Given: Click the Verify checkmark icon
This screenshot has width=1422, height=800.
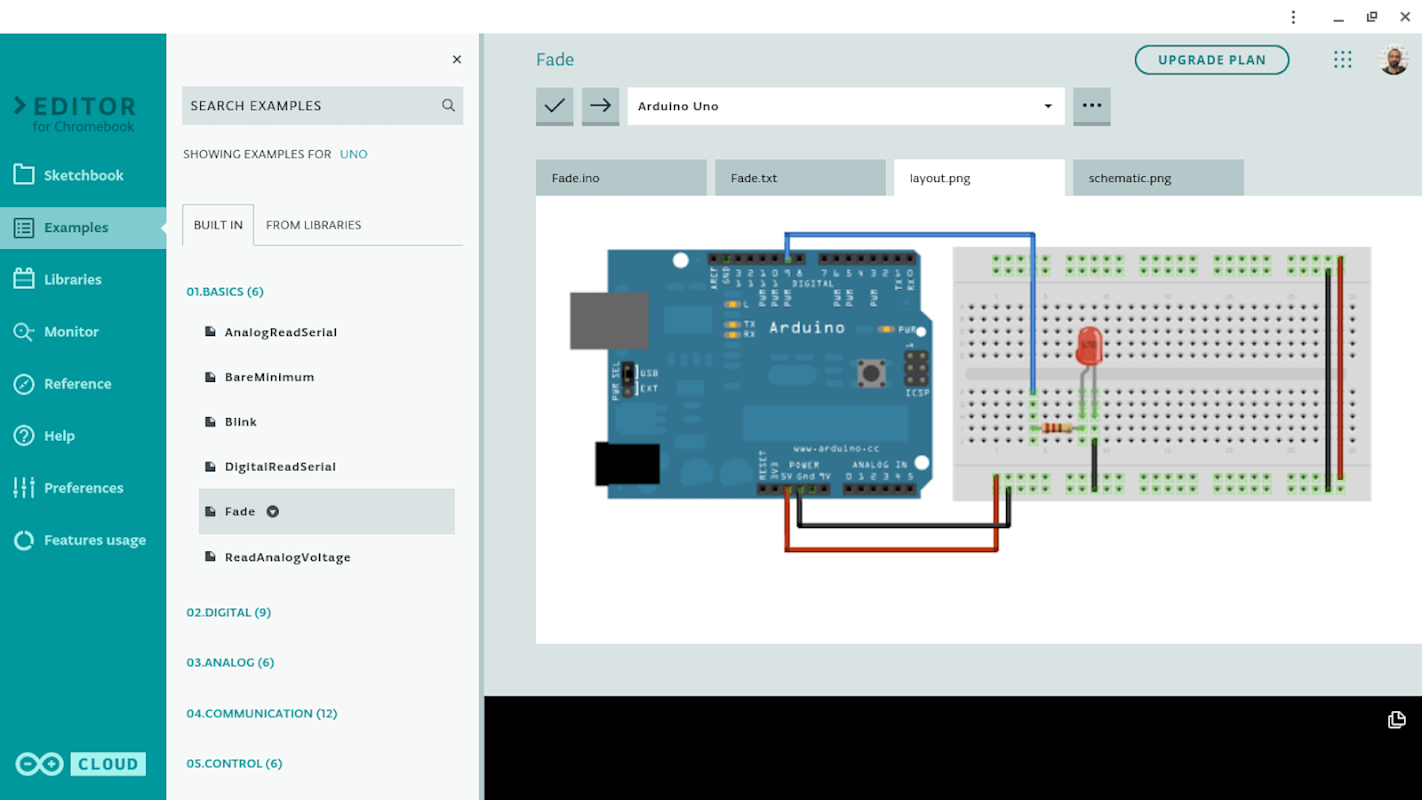Looking at the screenshot, I should [x=554, y=105].
